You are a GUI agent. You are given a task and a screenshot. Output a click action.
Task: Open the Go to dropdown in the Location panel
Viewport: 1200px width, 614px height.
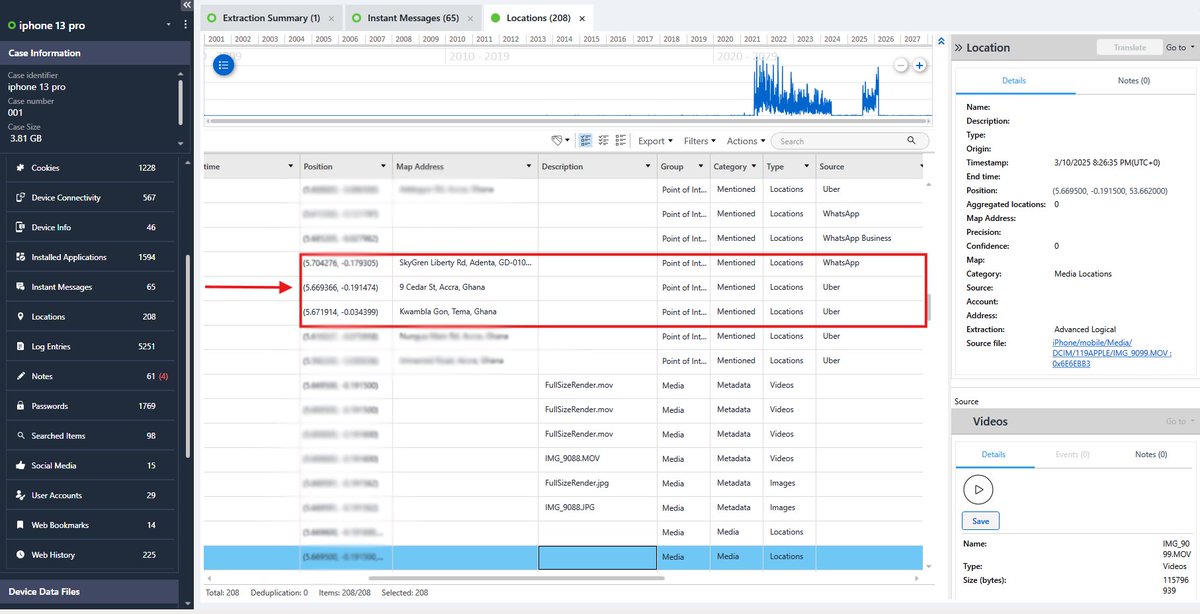click(x=1177, y=47)
